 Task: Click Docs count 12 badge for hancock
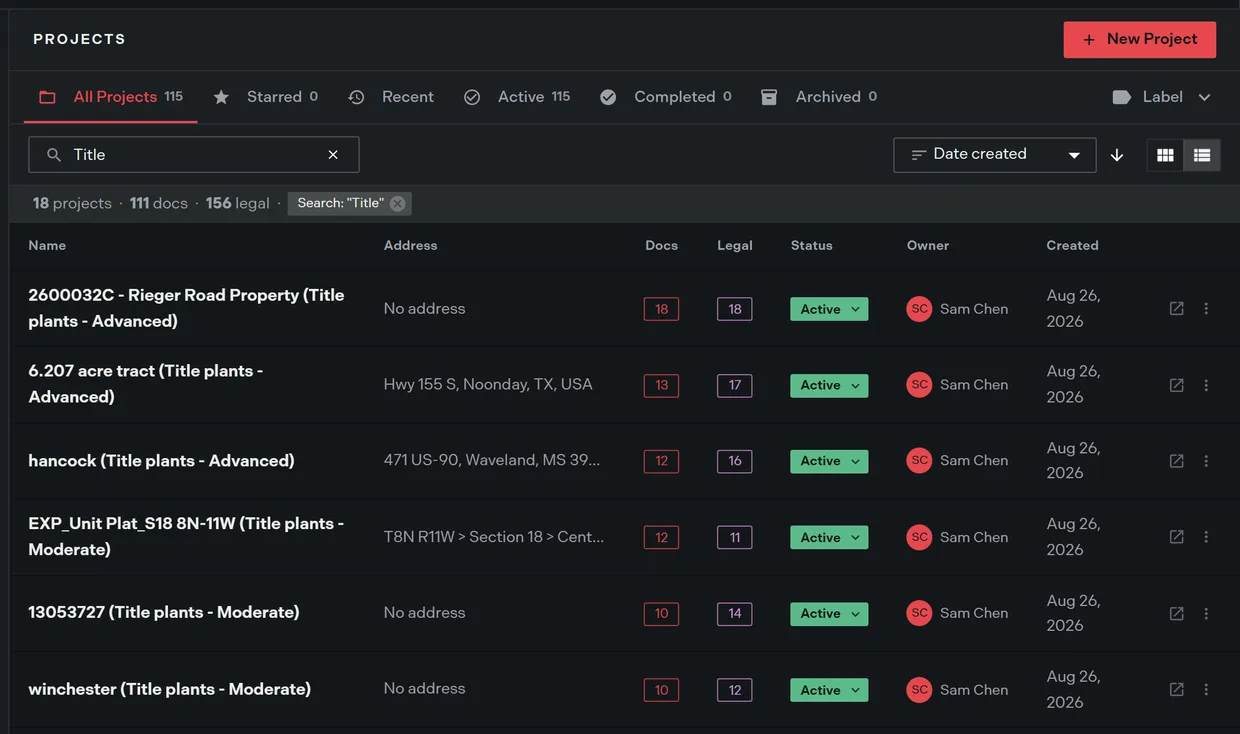661,461
